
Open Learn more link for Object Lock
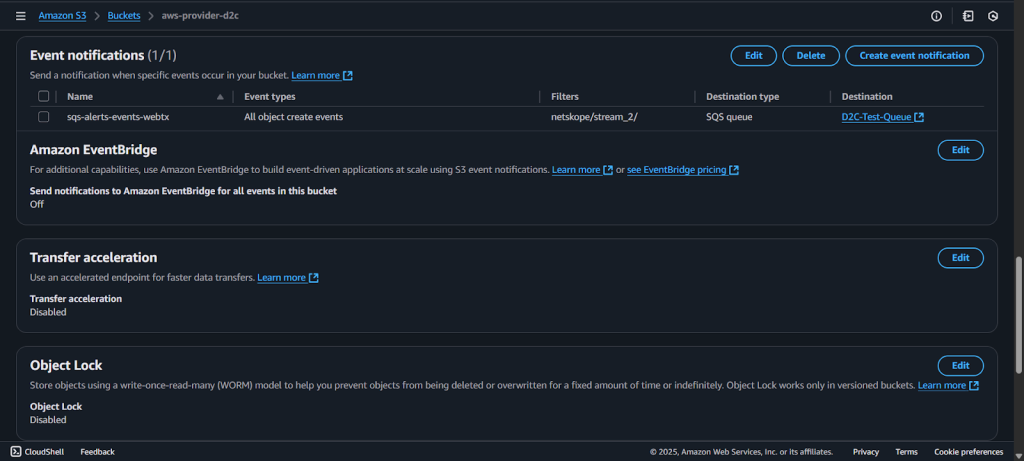click(x=948, y=385)
